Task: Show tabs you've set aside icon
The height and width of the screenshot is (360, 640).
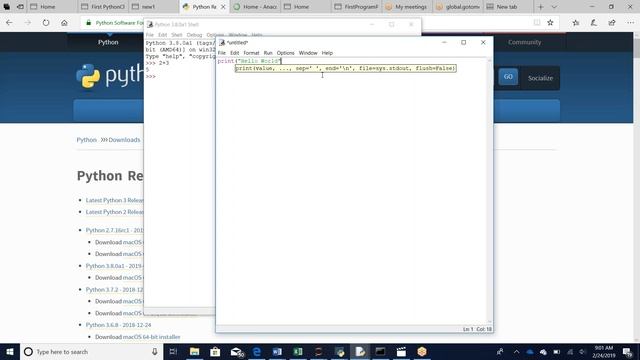Action: [7, 7]
